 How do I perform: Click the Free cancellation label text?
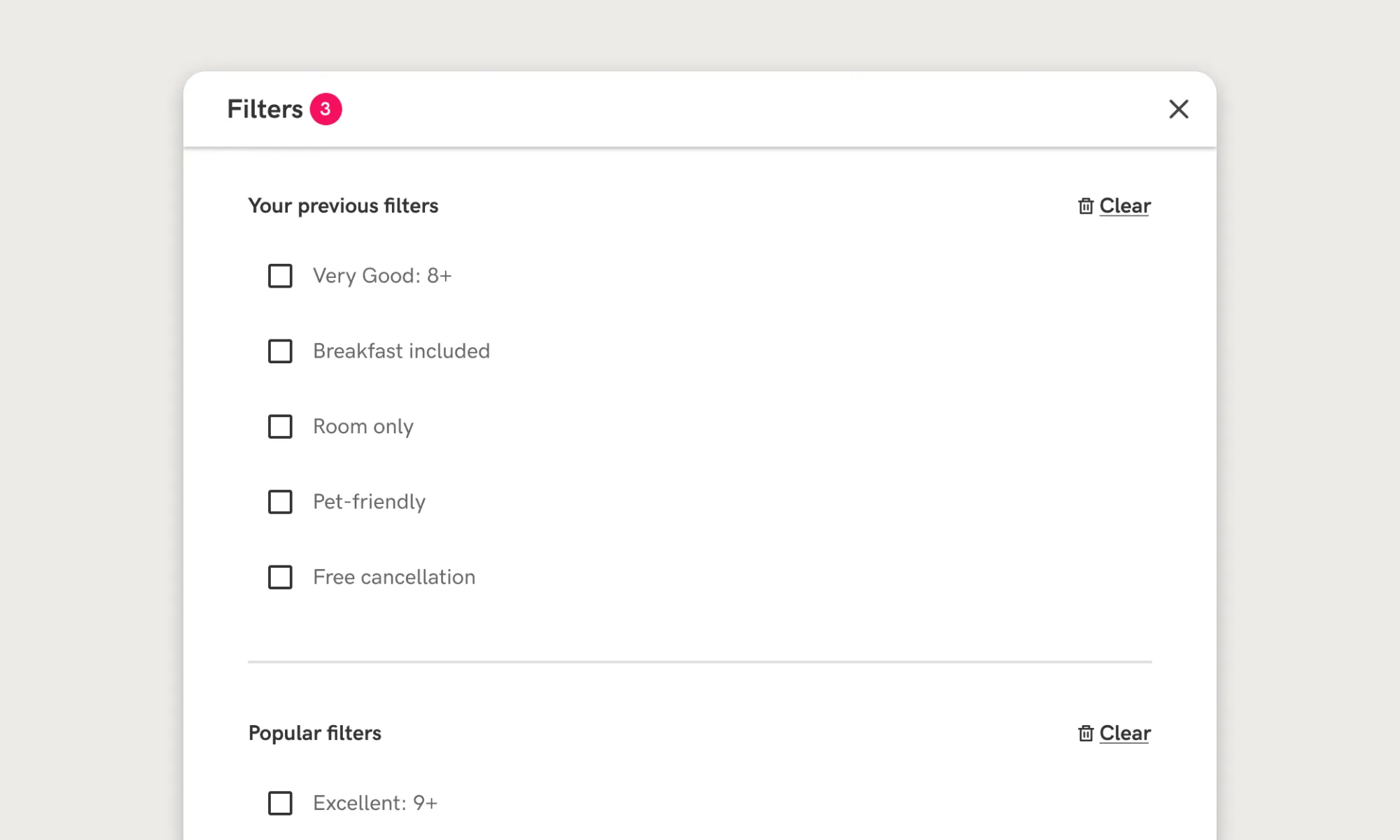[394, 577]
